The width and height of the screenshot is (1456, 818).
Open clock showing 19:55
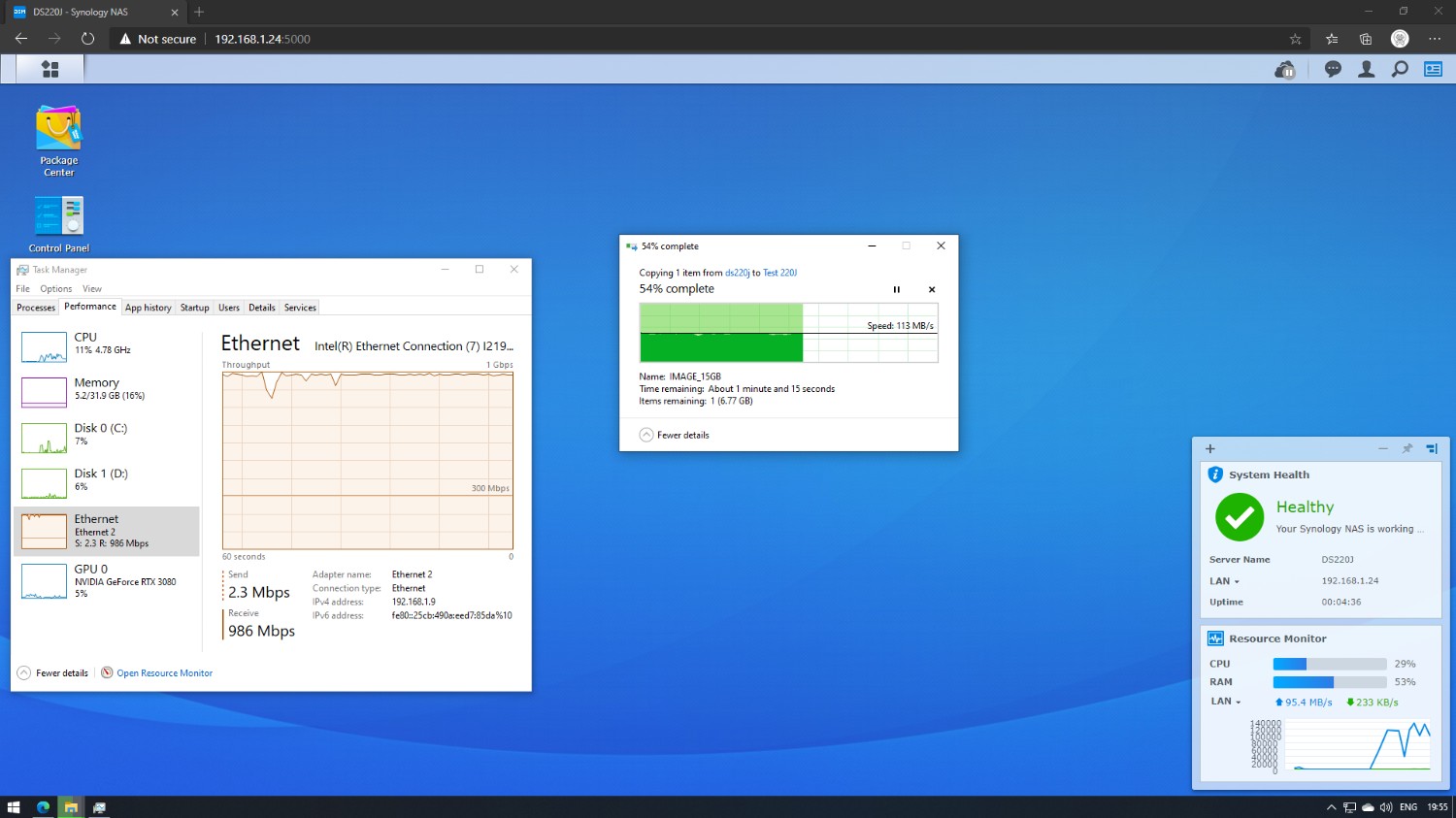click(x=1438, y=807)
